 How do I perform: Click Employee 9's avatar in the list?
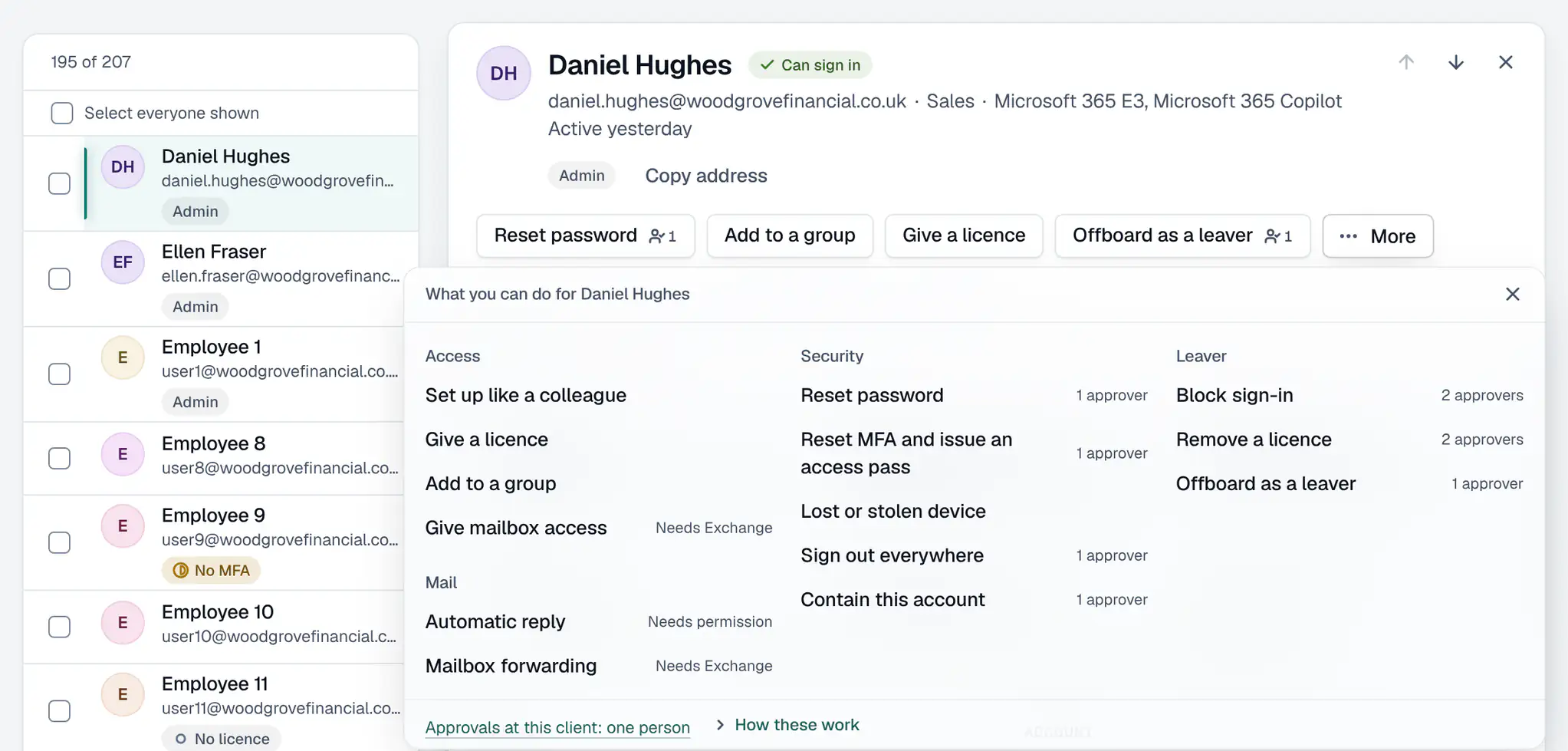click(123, 525)
